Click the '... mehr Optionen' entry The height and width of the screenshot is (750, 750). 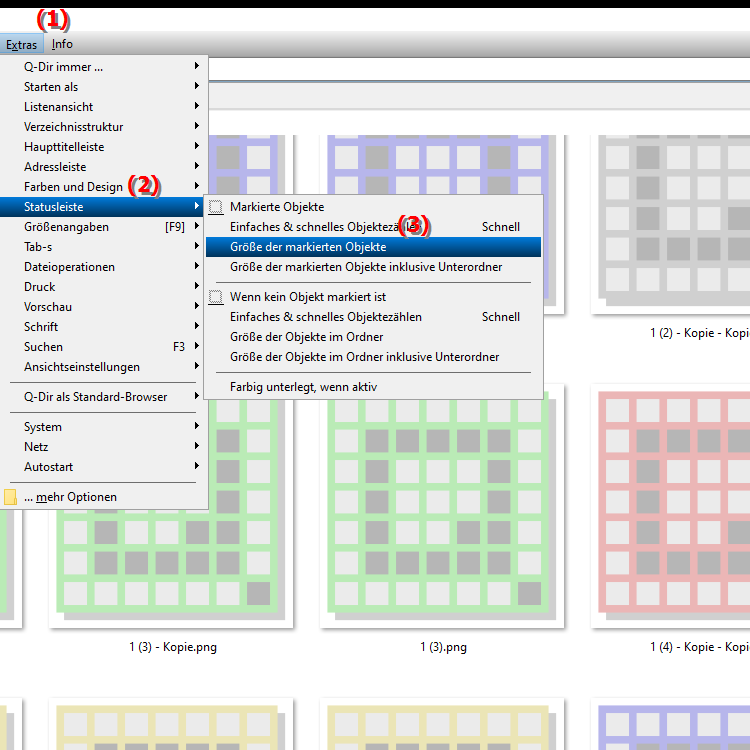[x=104, y=497]
